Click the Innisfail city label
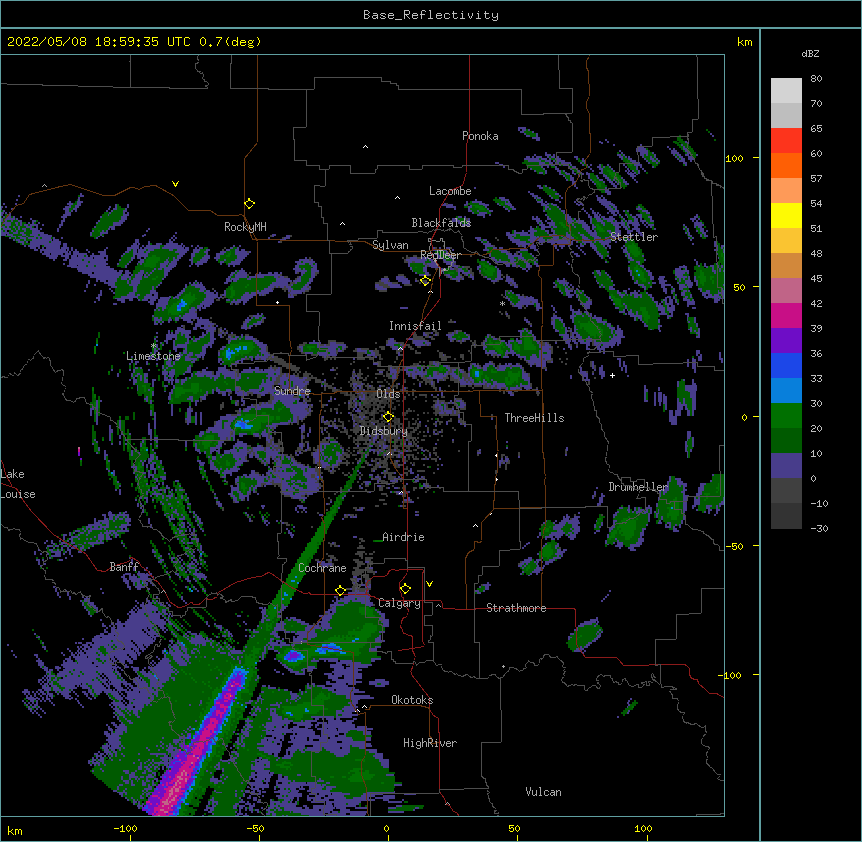This screenshot has width=862, height=842. 415,326
